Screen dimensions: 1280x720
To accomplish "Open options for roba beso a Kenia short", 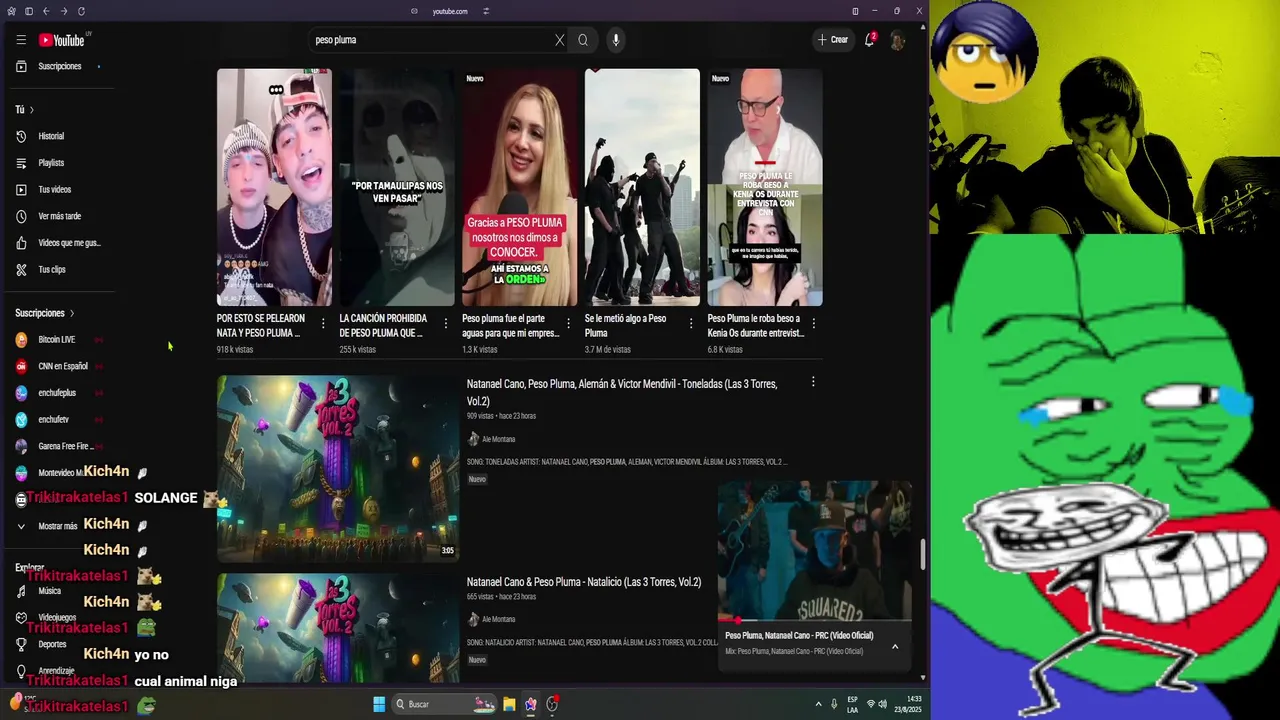I will pyautogui.click(x=813, y=323).
